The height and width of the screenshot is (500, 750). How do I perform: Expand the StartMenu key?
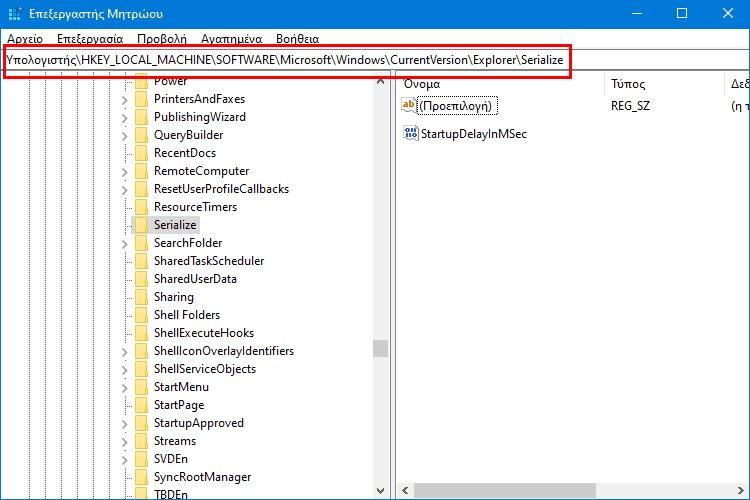point(124,388)
